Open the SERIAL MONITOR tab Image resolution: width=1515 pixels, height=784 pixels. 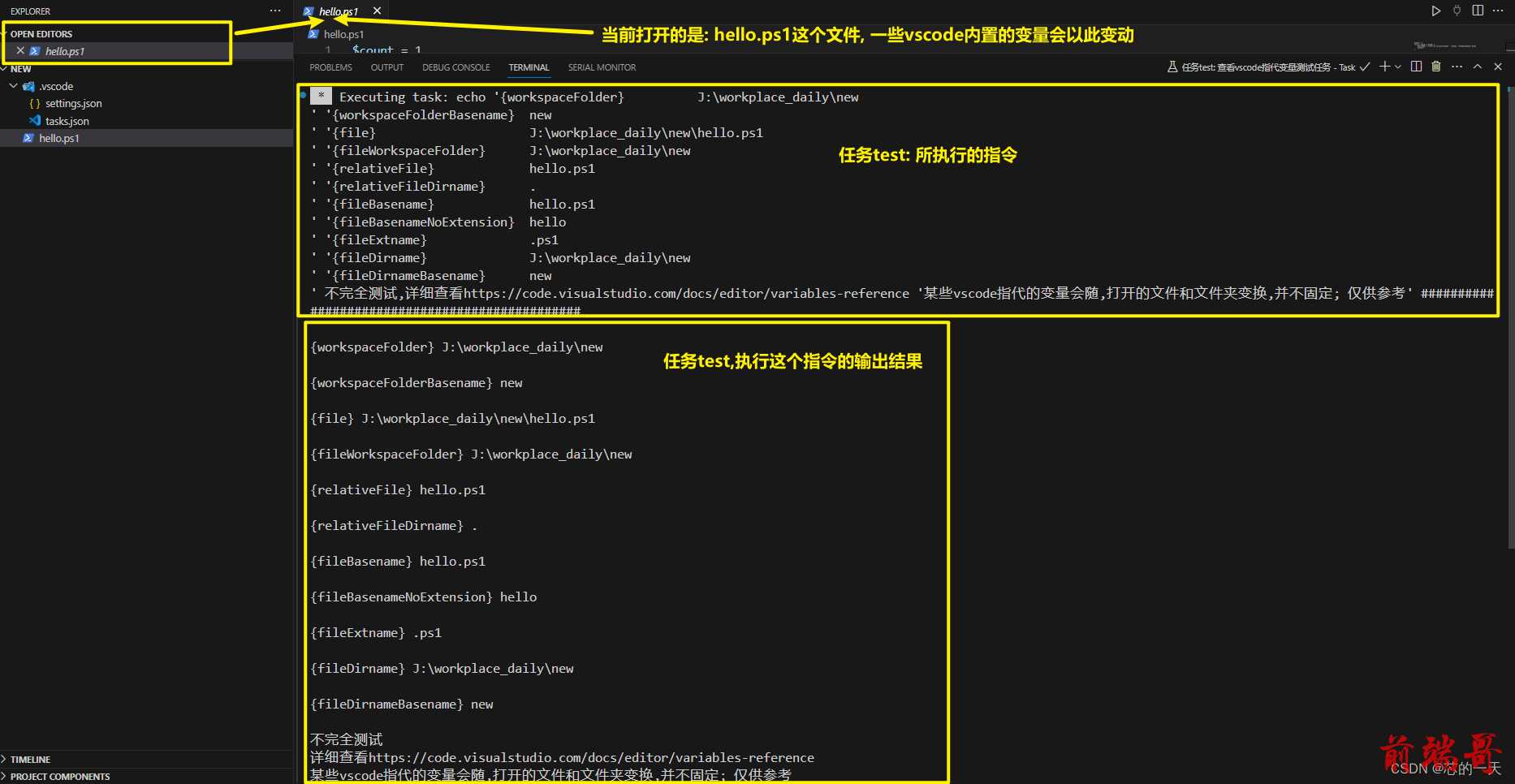click(602, 67)
